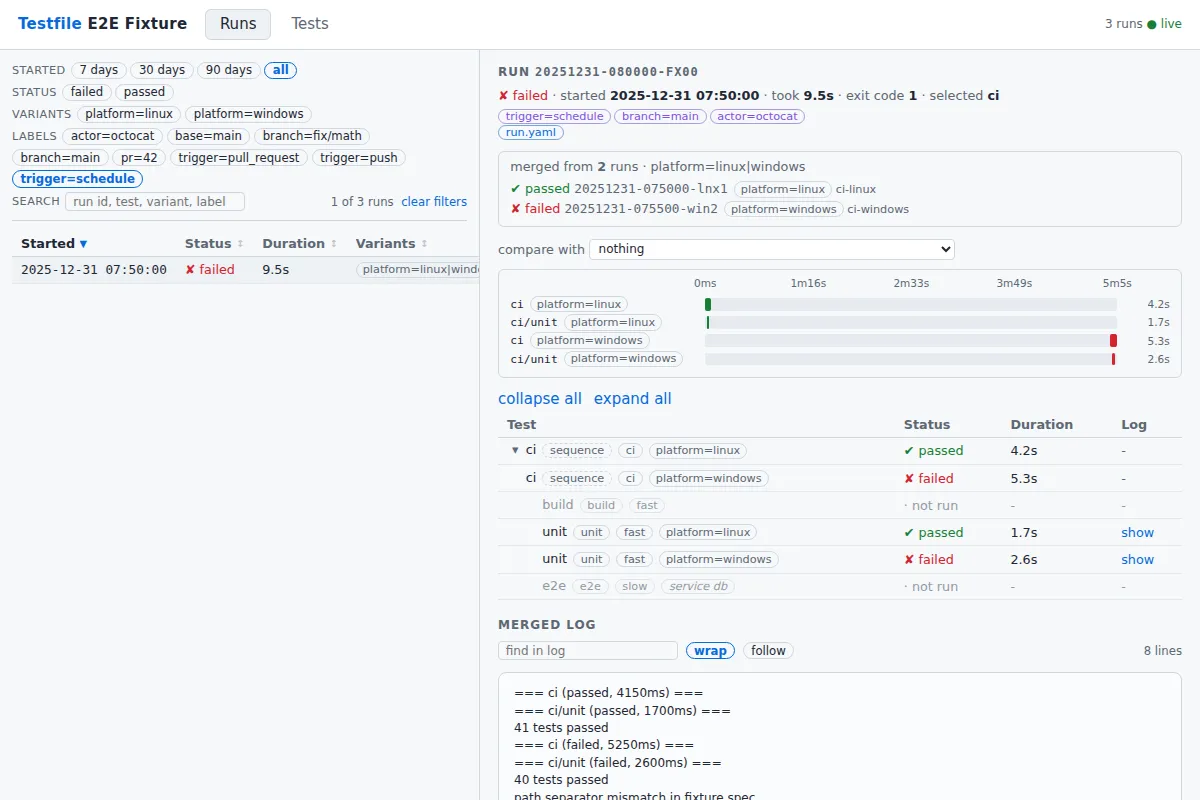Screen dimensions: 1200x800
Task: Toggle the pr=42 label filter
Action: [140, 158]
